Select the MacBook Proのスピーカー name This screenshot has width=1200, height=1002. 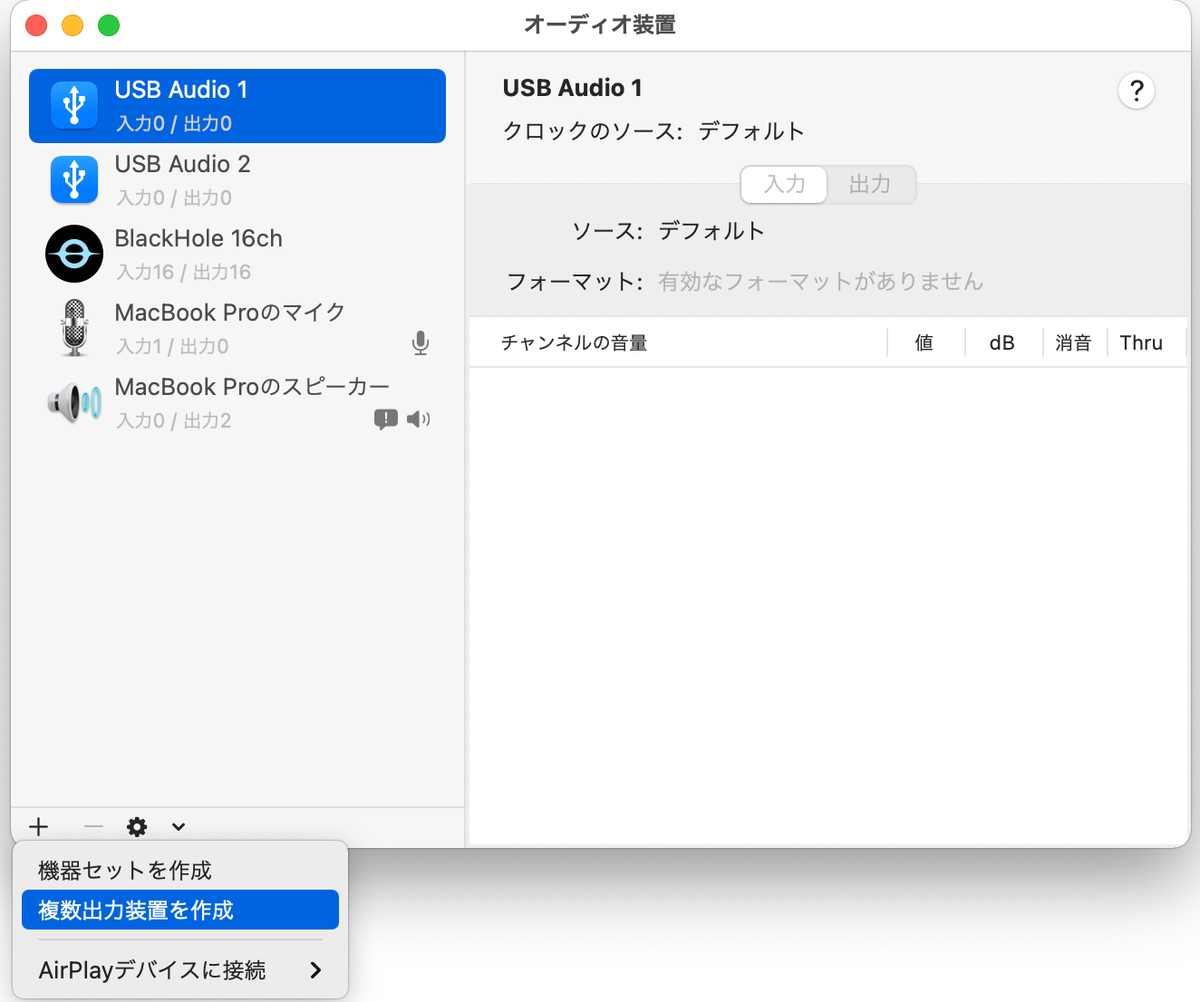252,386
